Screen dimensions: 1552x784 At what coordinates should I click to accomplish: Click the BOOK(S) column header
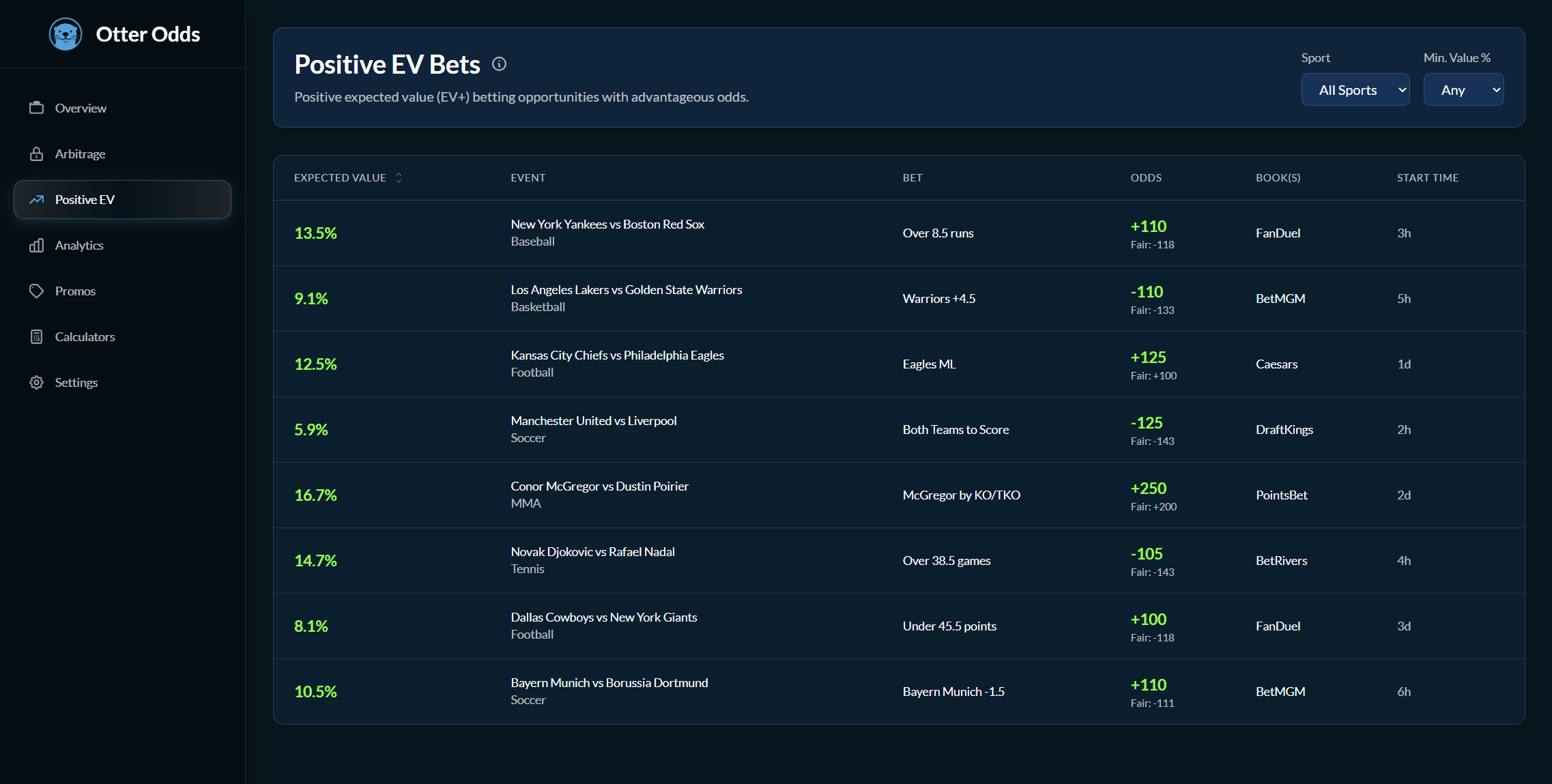pos(1278,177)
